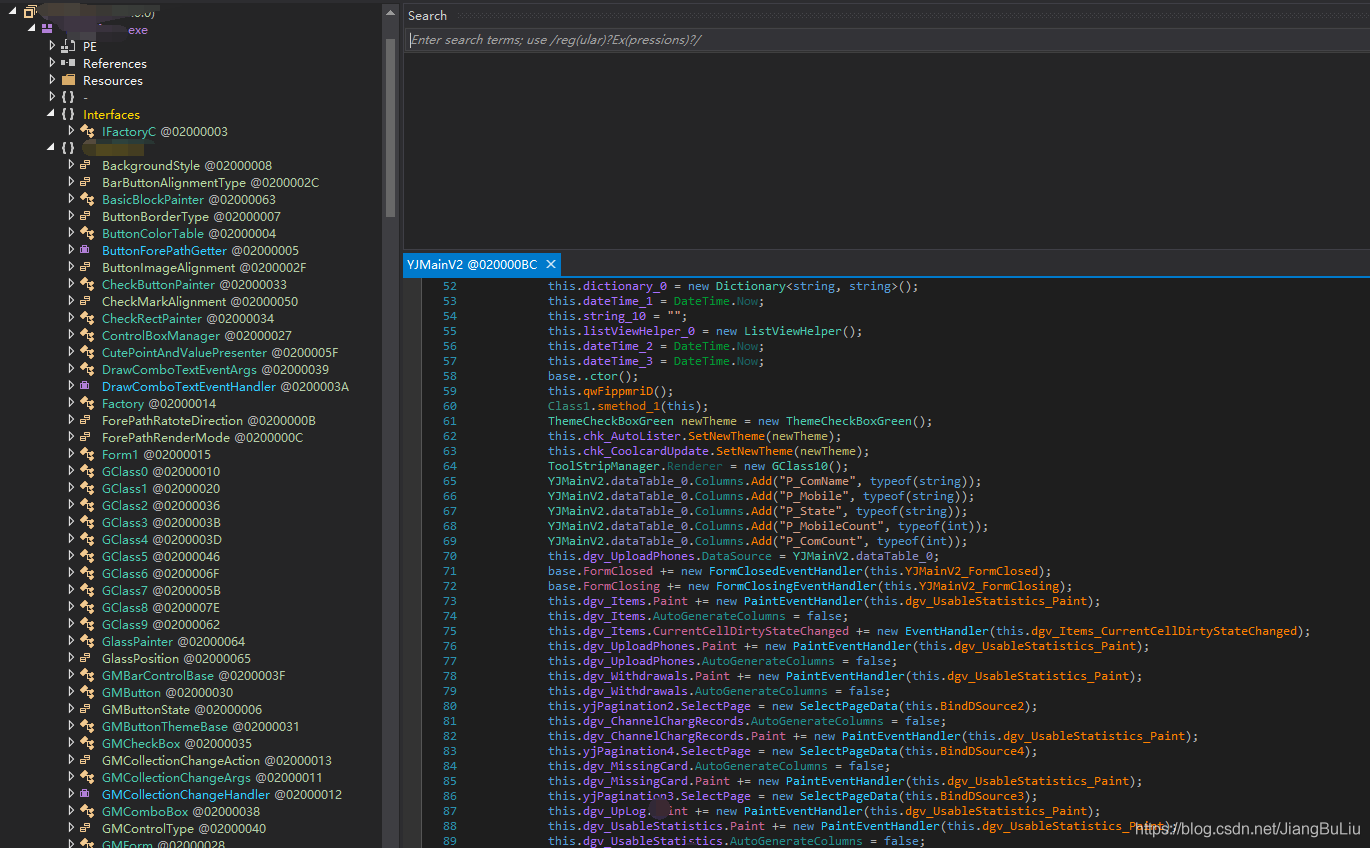Click the GlassPosition enum icon
The height and width of the screenshot is (848, 1370).
87,658
